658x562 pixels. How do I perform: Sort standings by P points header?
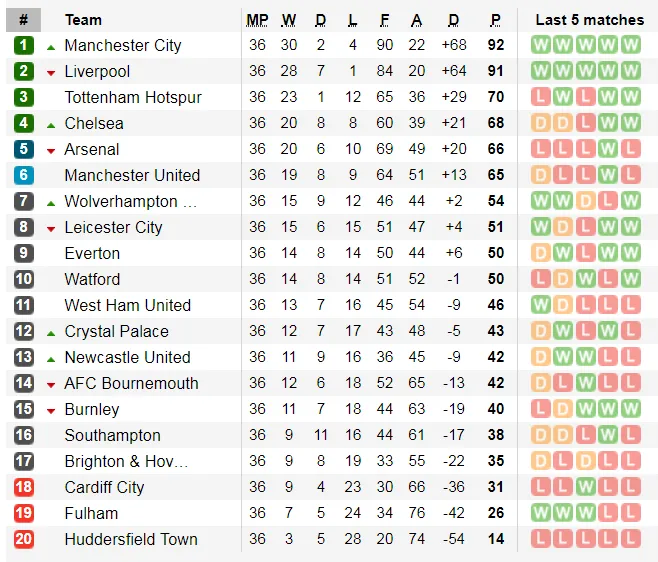click(495, 20)
